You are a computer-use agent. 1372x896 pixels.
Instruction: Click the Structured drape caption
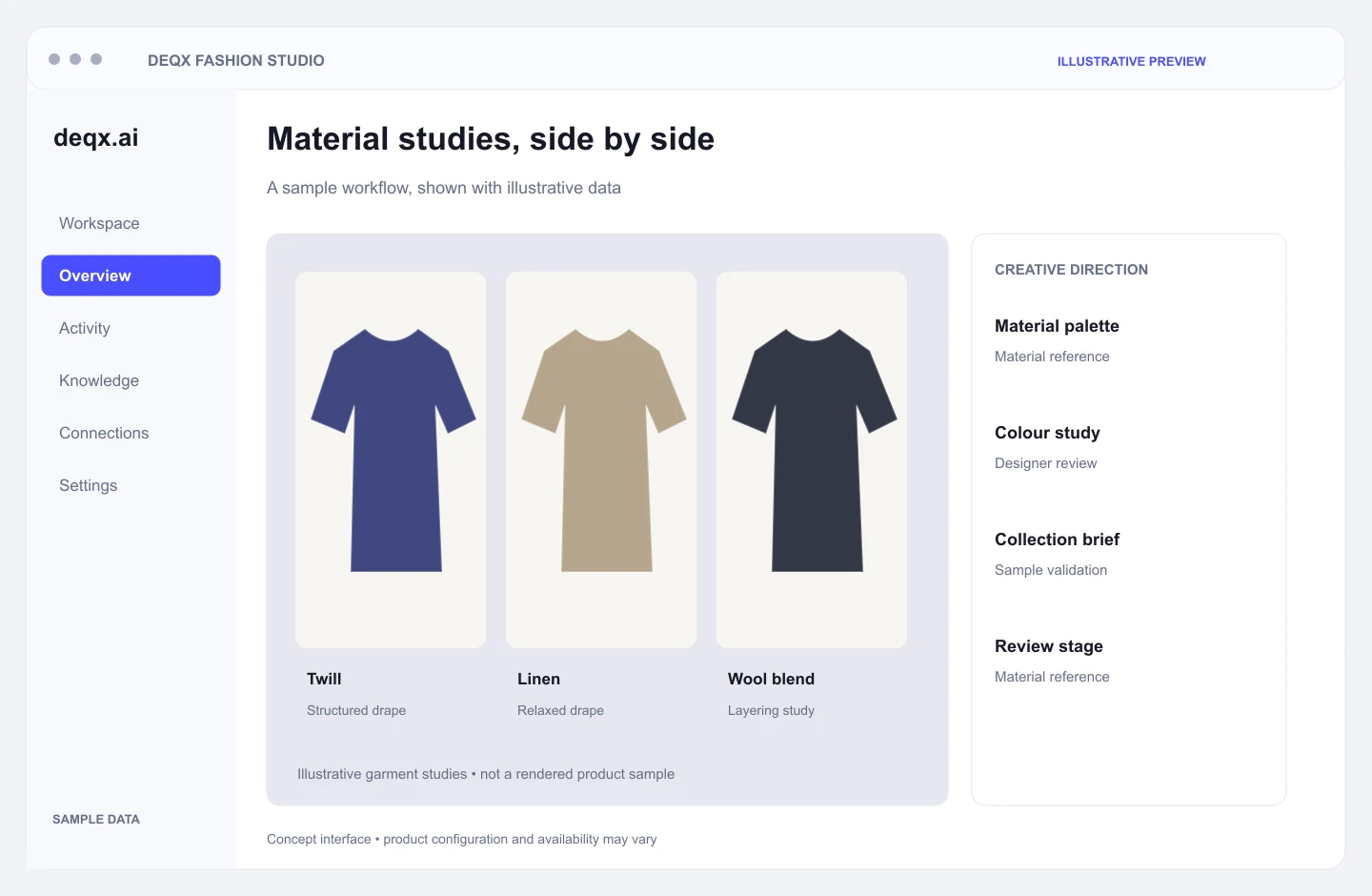coord(356,710)
